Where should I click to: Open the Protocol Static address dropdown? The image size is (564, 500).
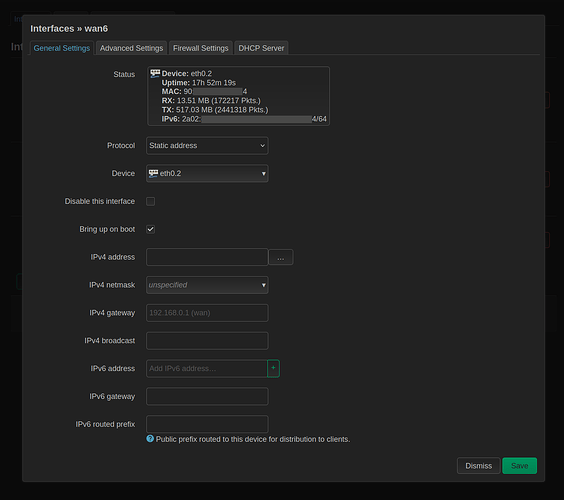(207, 146)
